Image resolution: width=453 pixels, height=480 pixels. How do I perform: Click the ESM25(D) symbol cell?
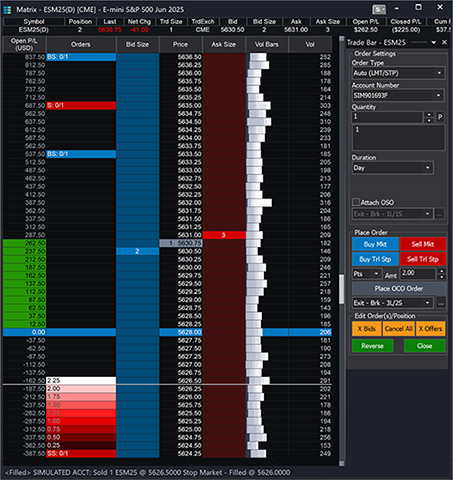click(x=34, y=30)
